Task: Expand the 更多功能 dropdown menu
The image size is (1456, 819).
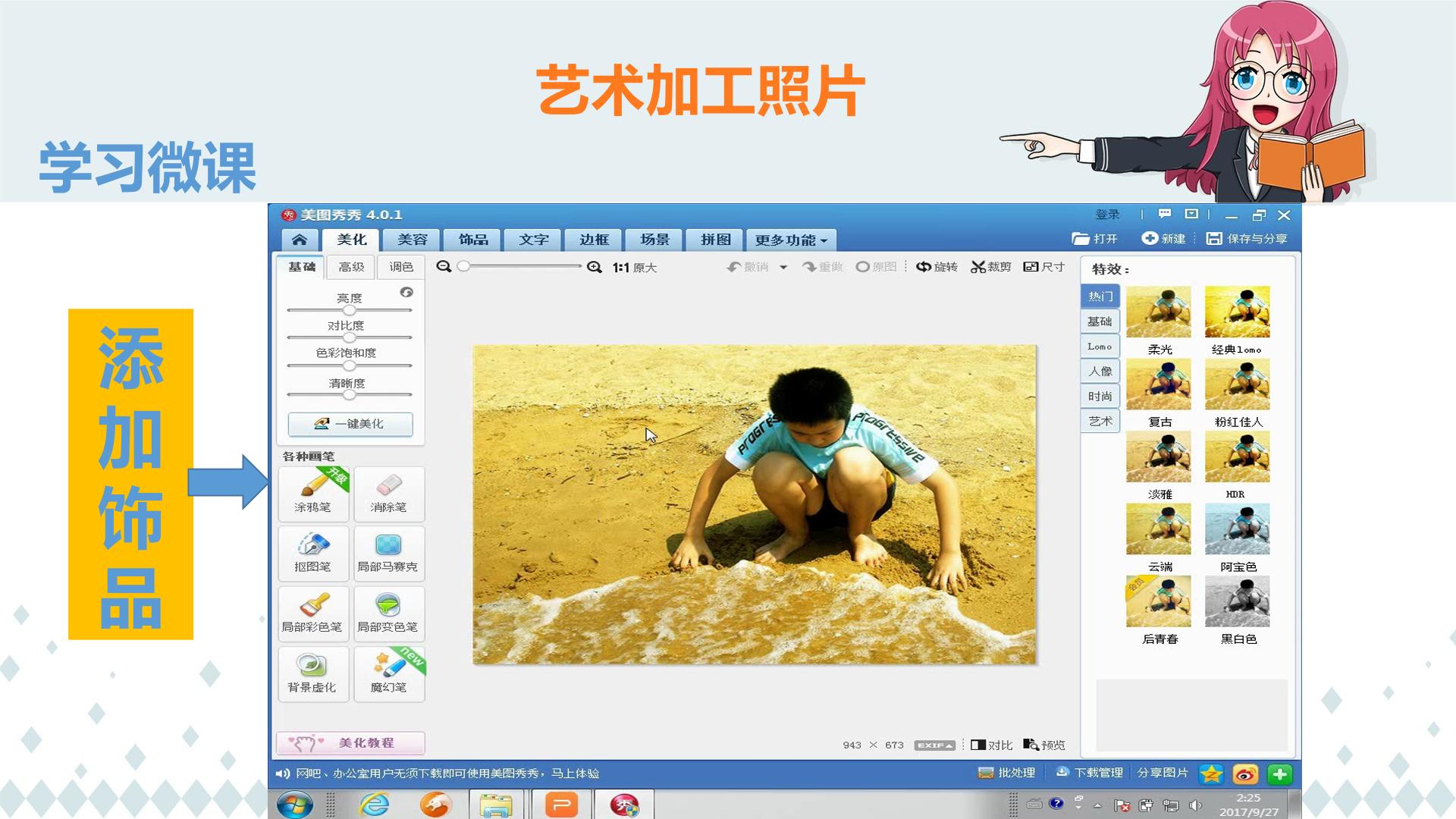Action: pos(791,240)
